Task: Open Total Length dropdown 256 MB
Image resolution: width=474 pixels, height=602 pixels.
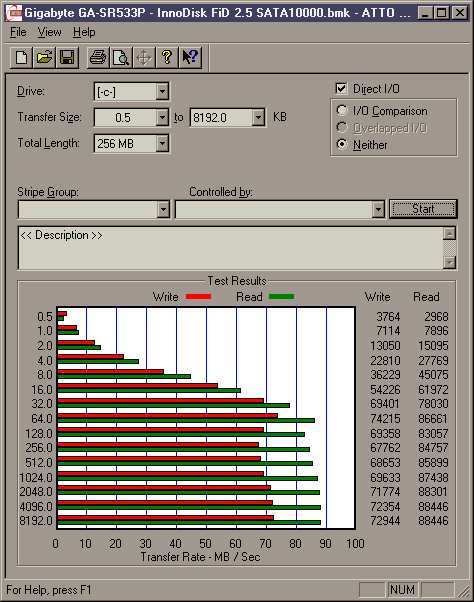Action: tap(162, 144)
